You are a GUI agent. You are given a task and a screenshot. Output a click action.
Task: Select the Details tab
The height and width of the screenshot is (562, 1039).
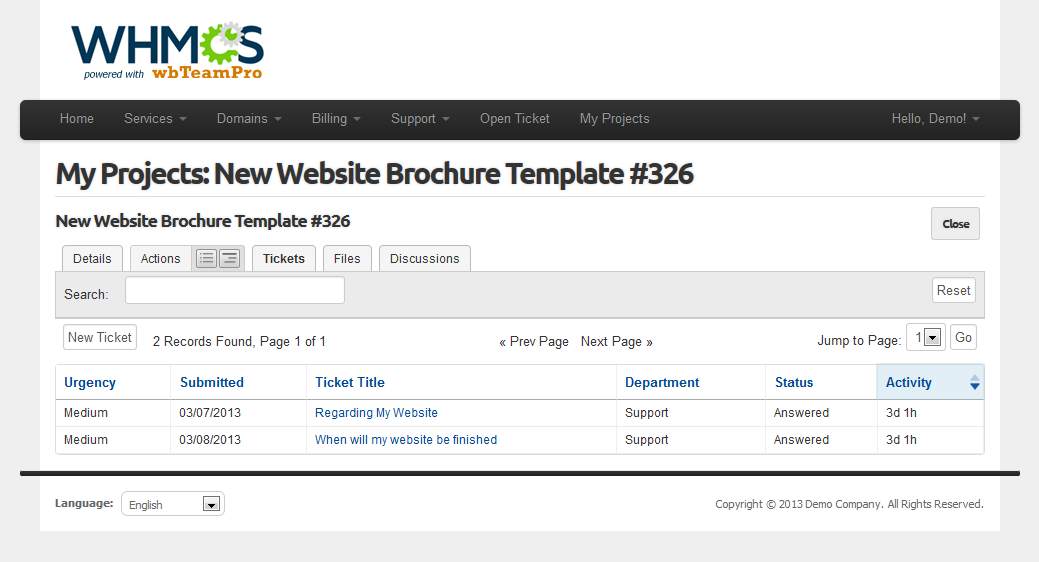click(x=92, y=259)
